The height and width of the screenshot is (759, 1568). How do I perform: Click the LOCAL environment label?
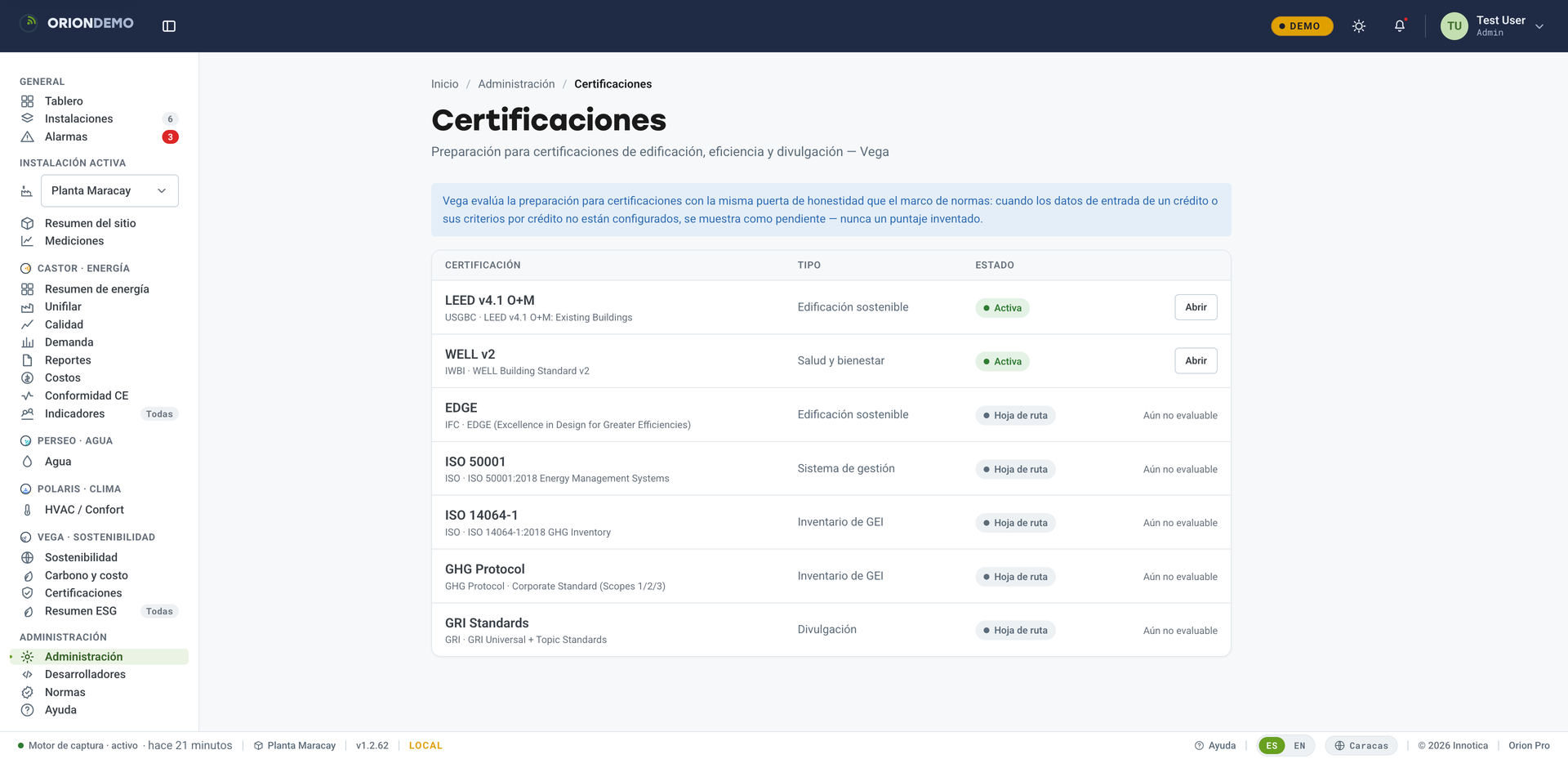click(x=425, y=746)
